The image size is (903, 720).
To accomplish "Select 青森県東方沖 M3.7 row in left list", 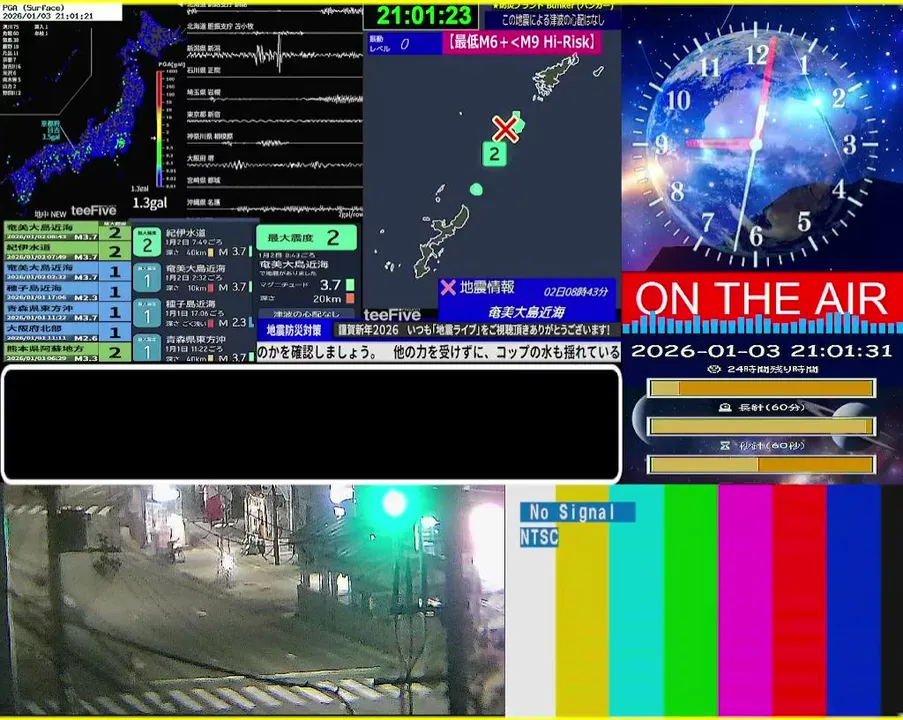I will click(67, 312).
